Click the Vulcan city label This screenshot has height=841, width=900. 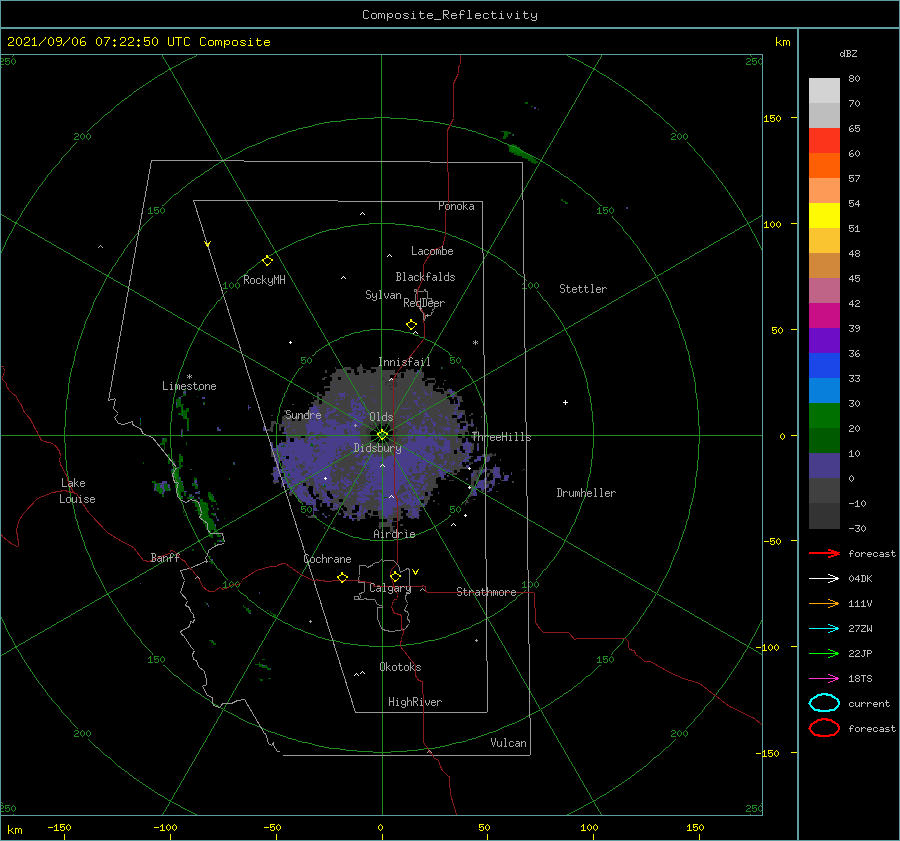509,743
